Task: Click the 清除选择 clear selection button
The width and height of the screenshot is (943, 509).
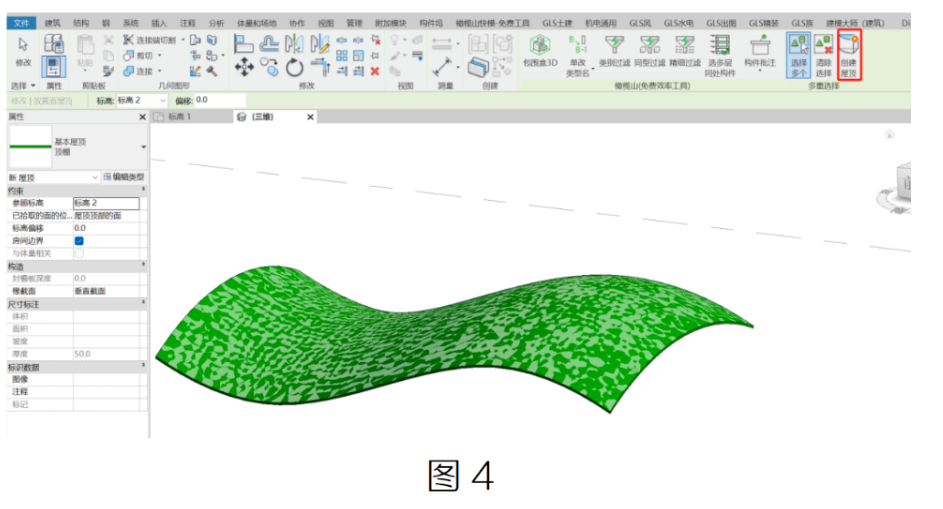Action: pyautogui.click(x=823, y=55)
